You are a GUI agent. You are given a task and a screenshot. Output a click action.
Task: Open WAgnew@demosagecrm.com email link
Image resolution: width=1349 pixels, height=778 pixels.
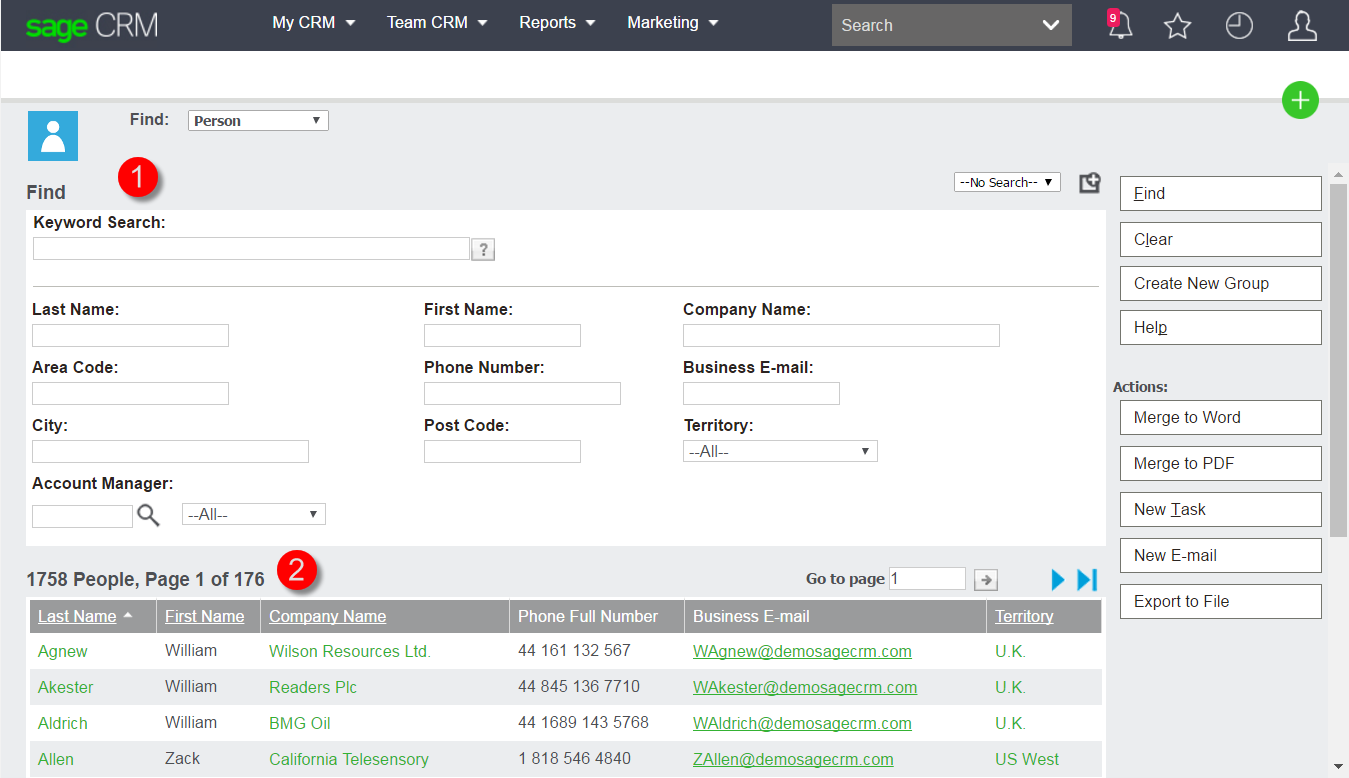(802, 651)
